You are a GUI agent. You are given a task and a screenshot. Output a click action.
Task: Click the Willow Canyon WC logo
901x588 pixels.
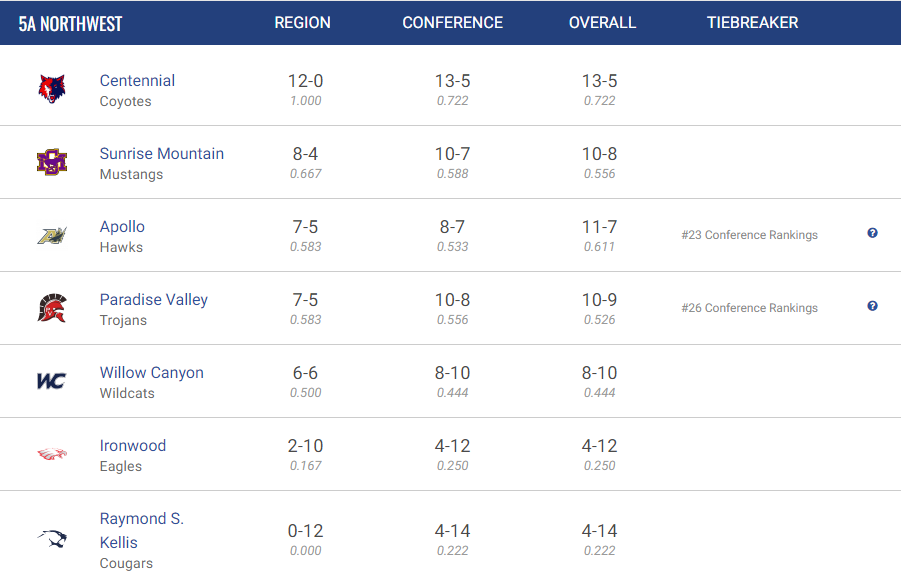tap(52, 381)
